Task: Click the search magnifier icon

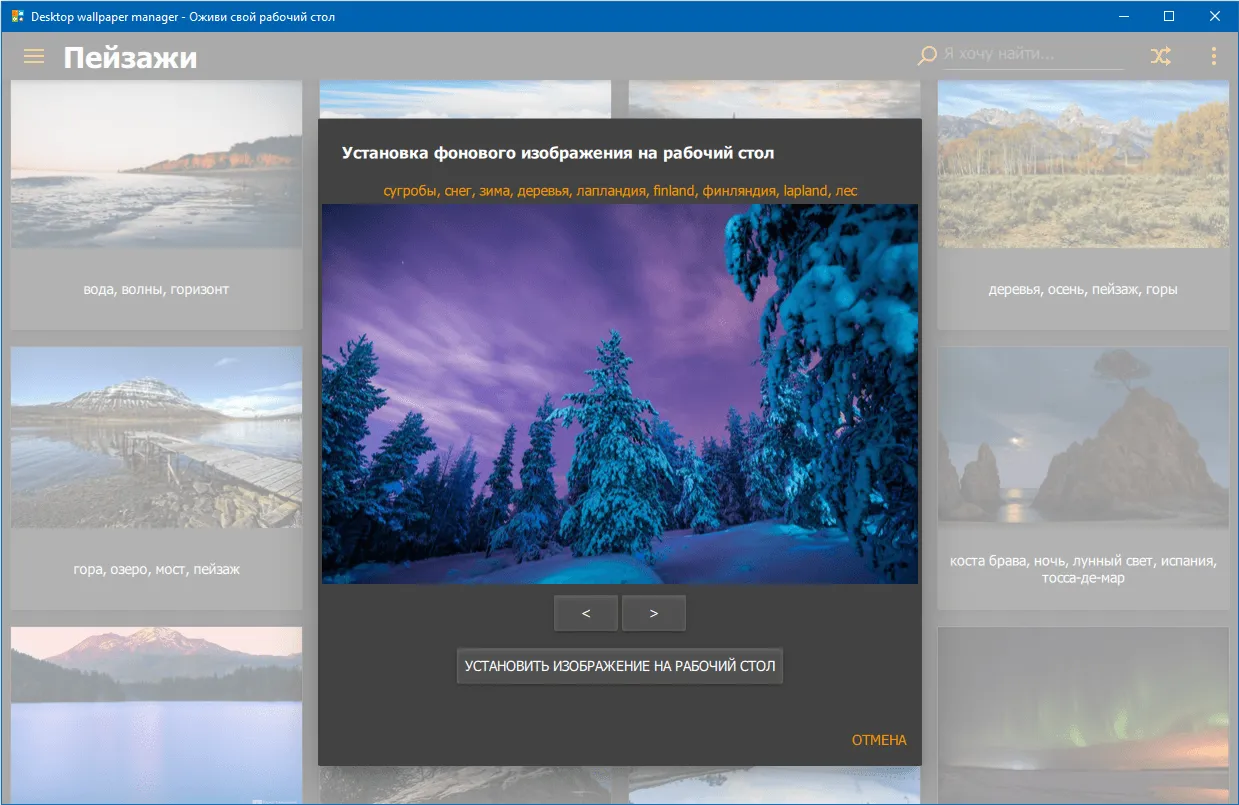Action: point(927,56)
